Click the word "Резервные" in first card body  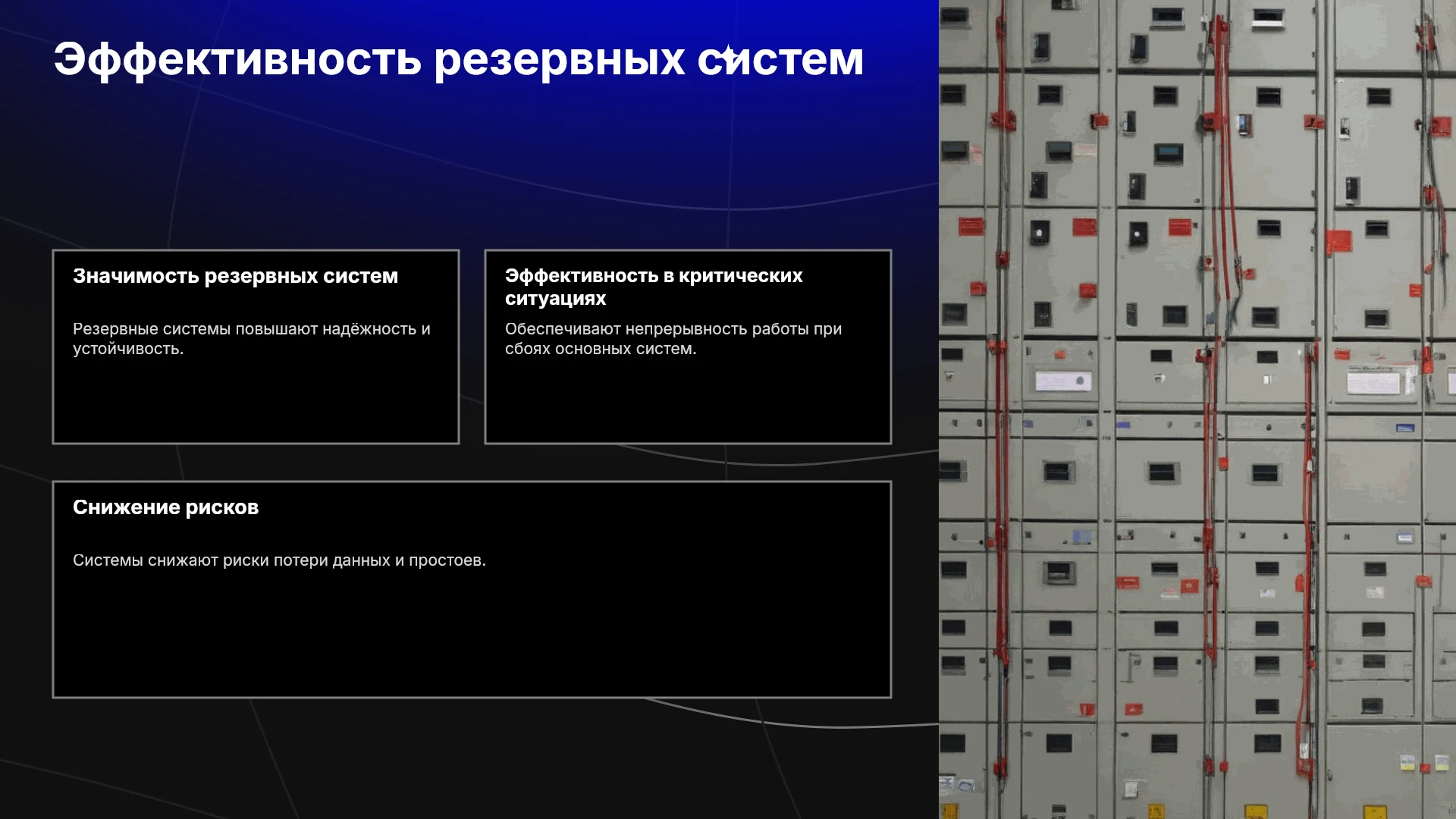115,329
